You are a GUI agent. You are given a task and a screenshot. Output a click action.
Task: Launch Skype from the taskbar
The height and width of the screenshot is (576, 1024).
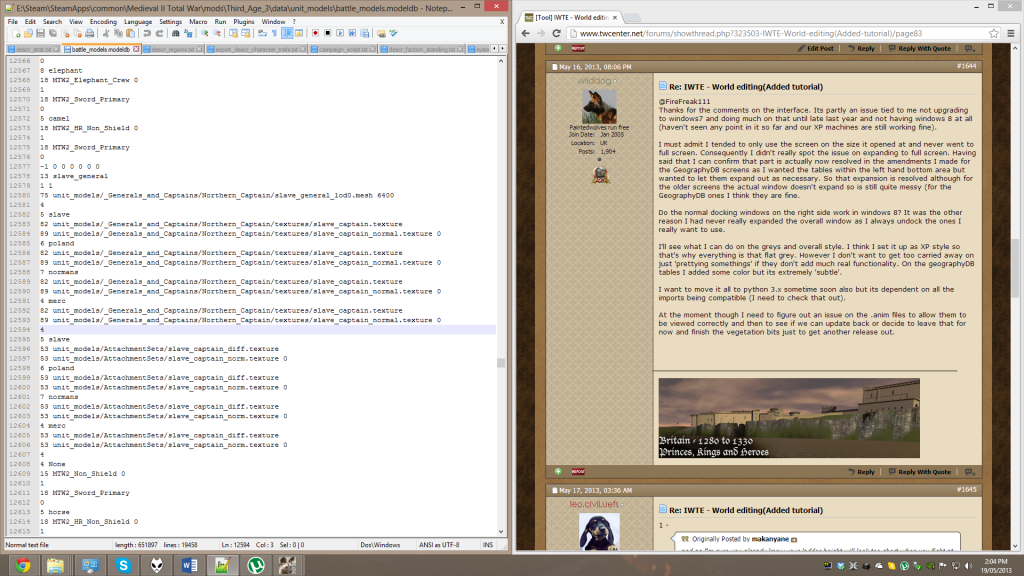tap(122, 565)
